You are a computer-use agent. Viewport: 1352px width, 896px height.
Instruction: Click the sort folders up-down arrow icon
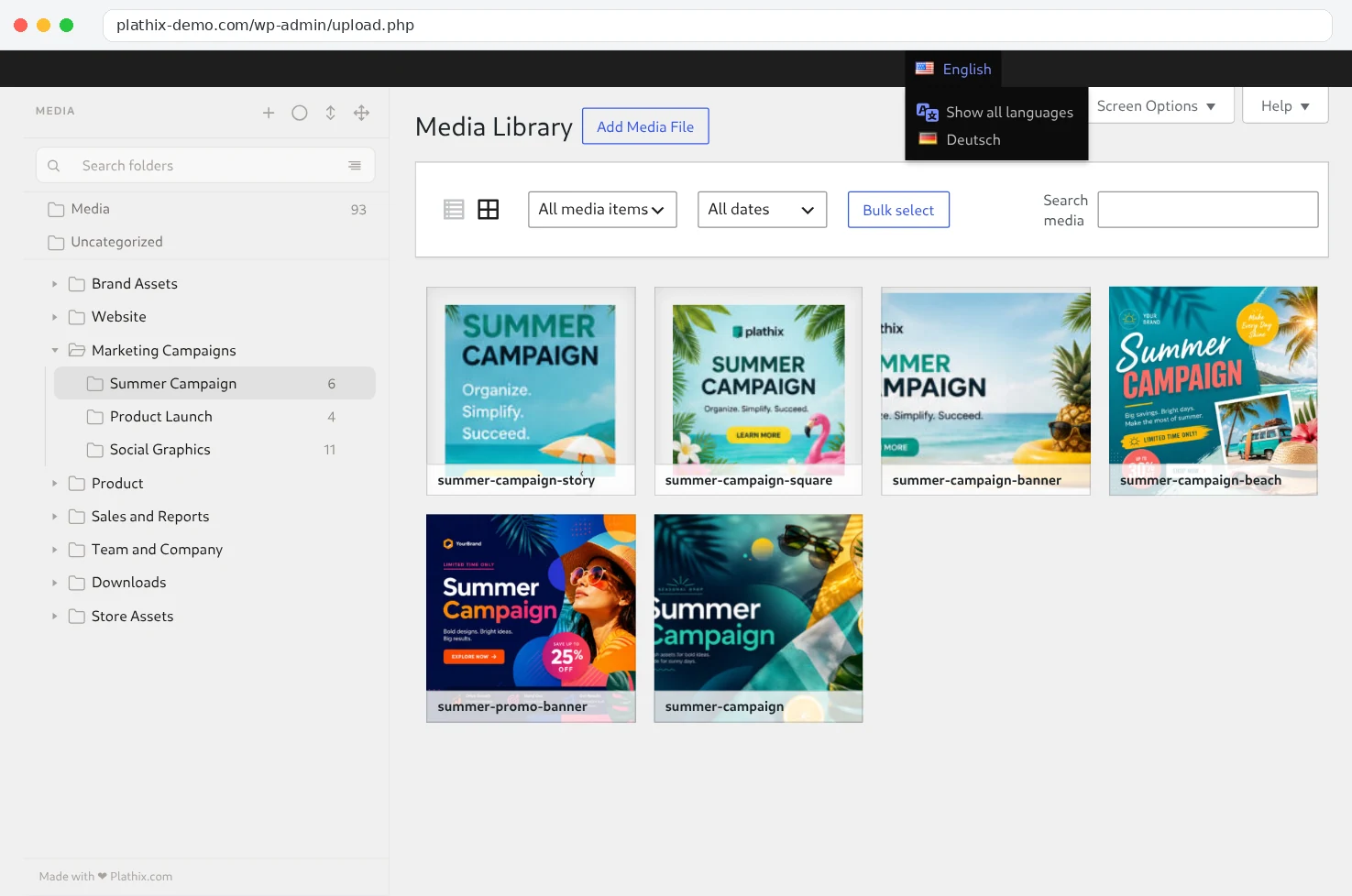[331, 113]
